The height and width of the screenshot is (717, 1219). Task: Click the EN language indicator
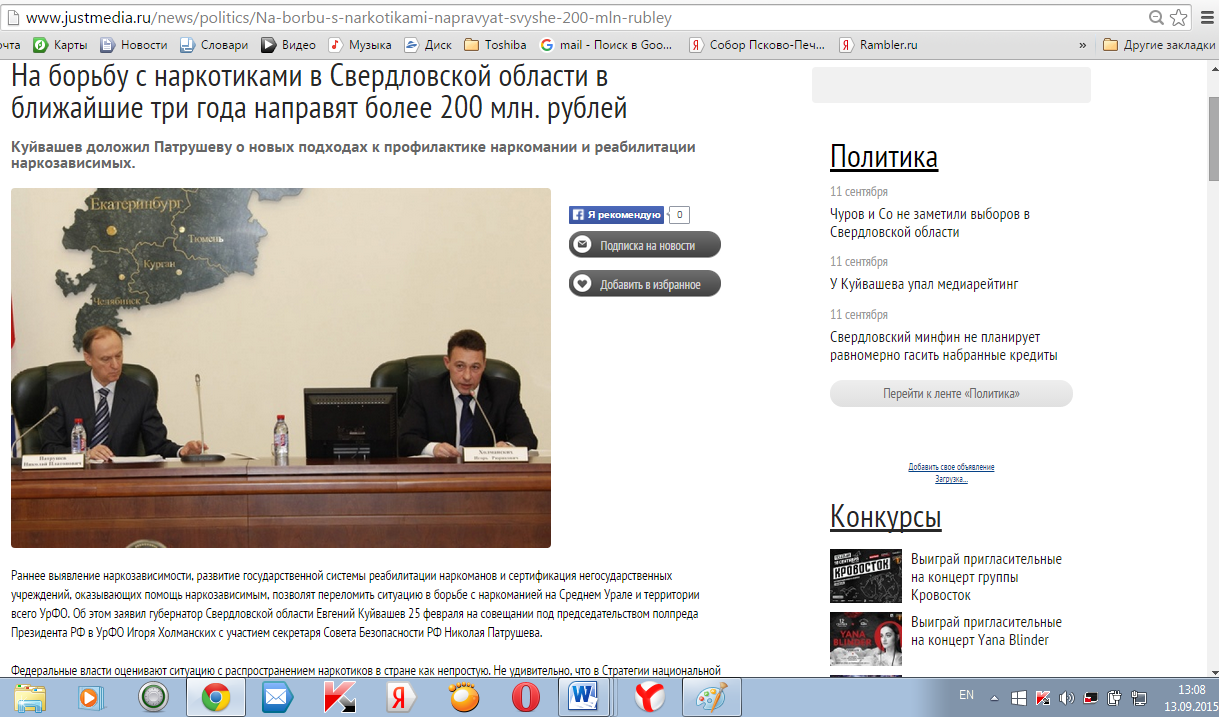(966, 694)
